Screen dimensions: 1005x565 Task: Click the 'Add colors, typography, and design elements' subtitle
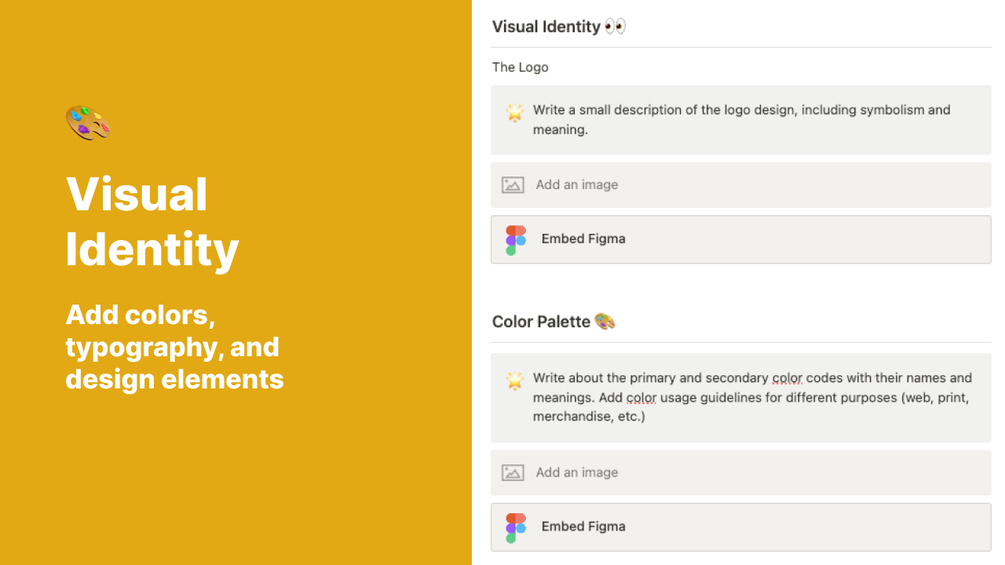point(174,347)
